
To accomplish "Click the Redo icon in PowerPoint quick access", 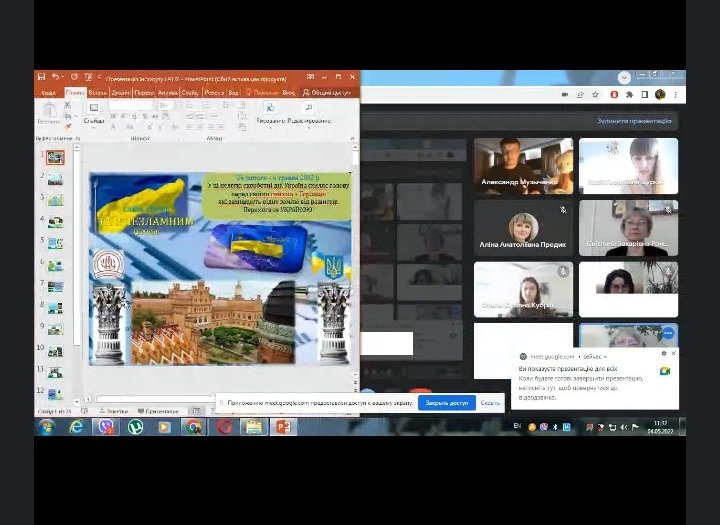I will [x=74, y=77].
